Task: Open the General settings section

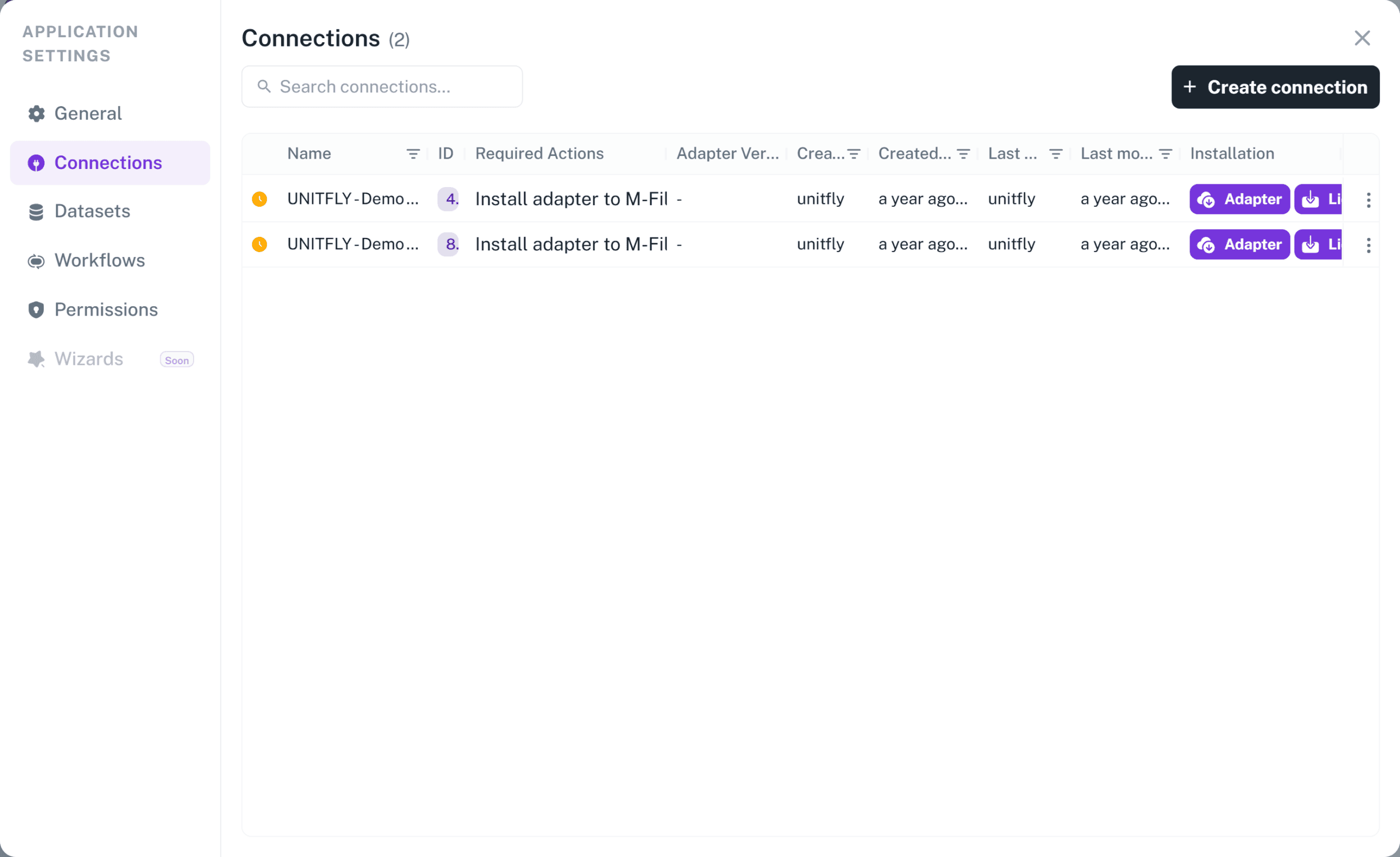Action: 110,114
